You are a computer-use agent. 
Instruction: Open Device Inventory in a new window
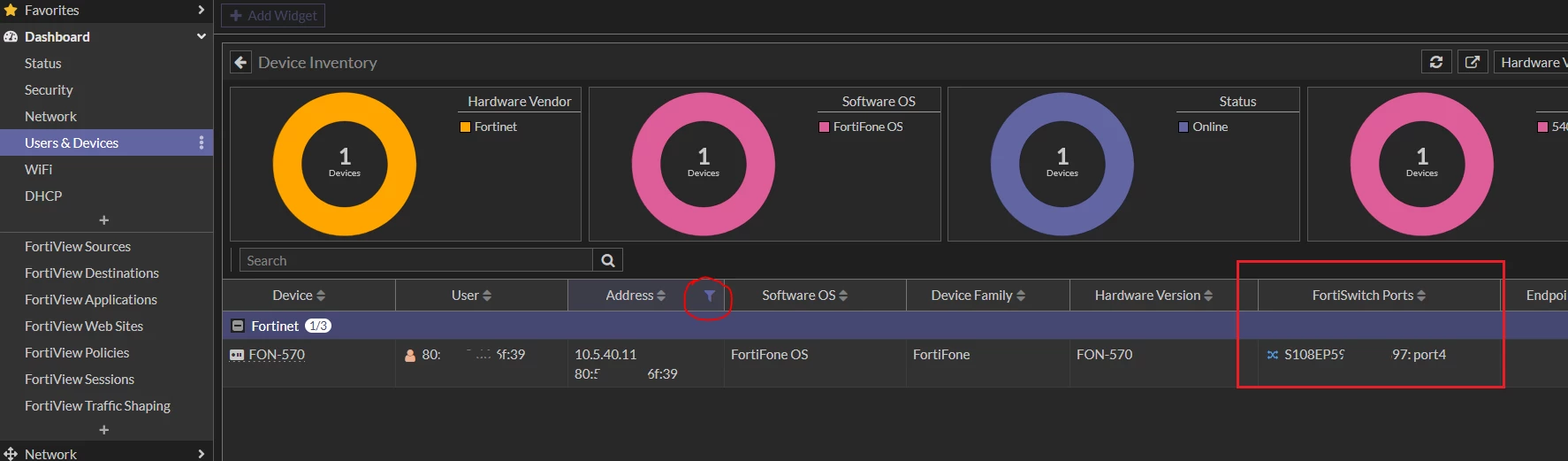pos(1473,62)
